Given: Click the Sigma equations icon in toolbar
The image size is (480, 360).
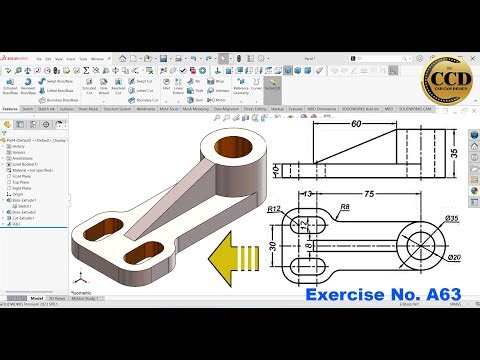Looking at the screenshot, I should pyautogui.click(x=86, y=70).
